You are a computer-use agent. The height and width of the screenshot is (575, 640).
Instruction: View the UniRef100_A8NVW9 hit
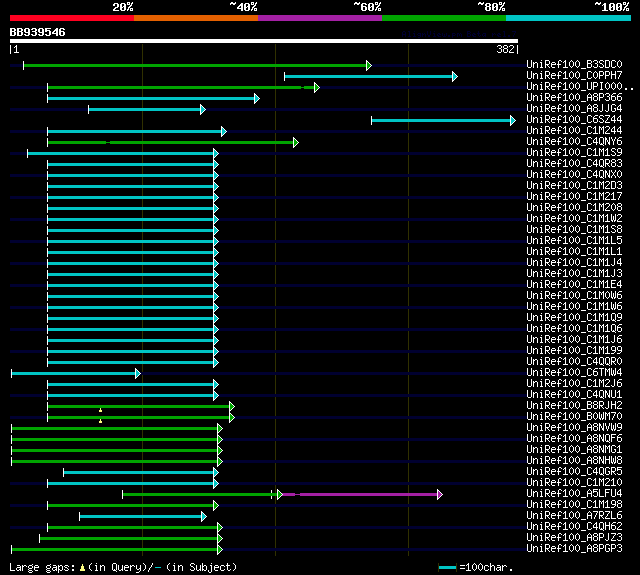click(x=574, y=428)
